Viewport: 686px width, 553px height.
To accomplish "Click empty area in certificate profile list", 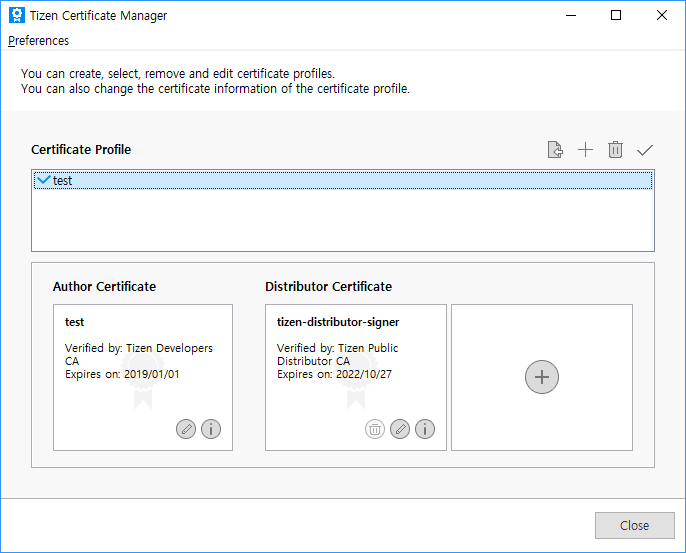I will (x=340, y=225).
